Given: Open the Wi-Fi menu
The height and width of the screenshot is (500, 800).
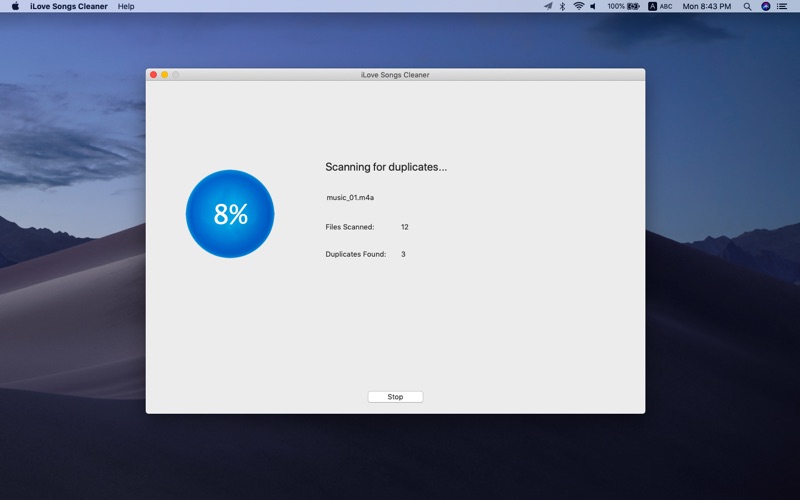Looking at the screenshot, I should 579,6.
